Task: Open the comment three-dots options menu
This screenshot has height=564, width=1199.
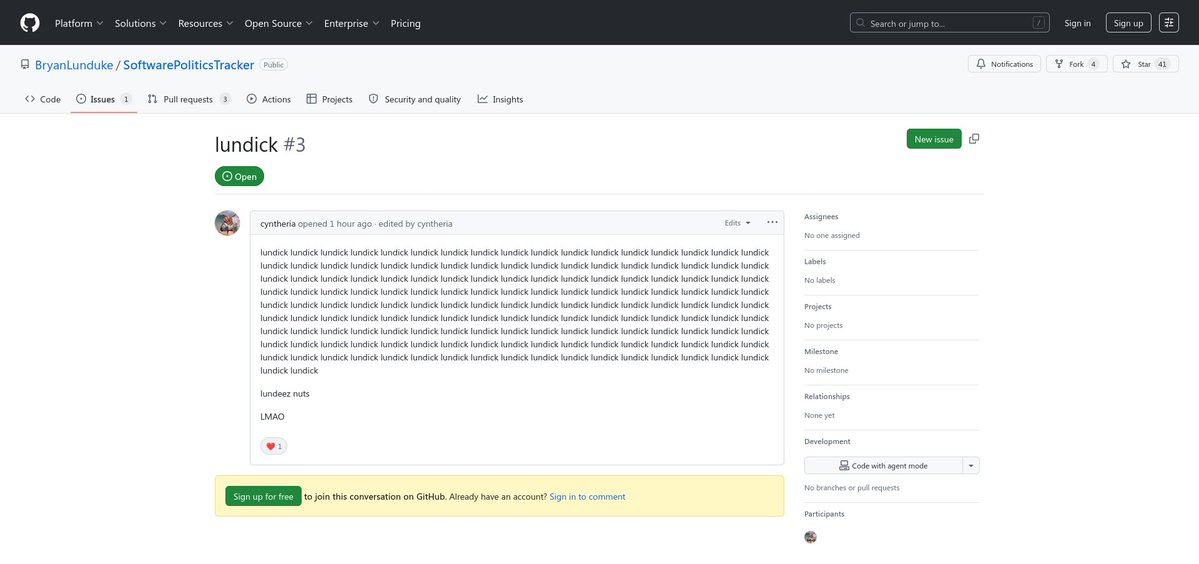Action: pos(772,222)
